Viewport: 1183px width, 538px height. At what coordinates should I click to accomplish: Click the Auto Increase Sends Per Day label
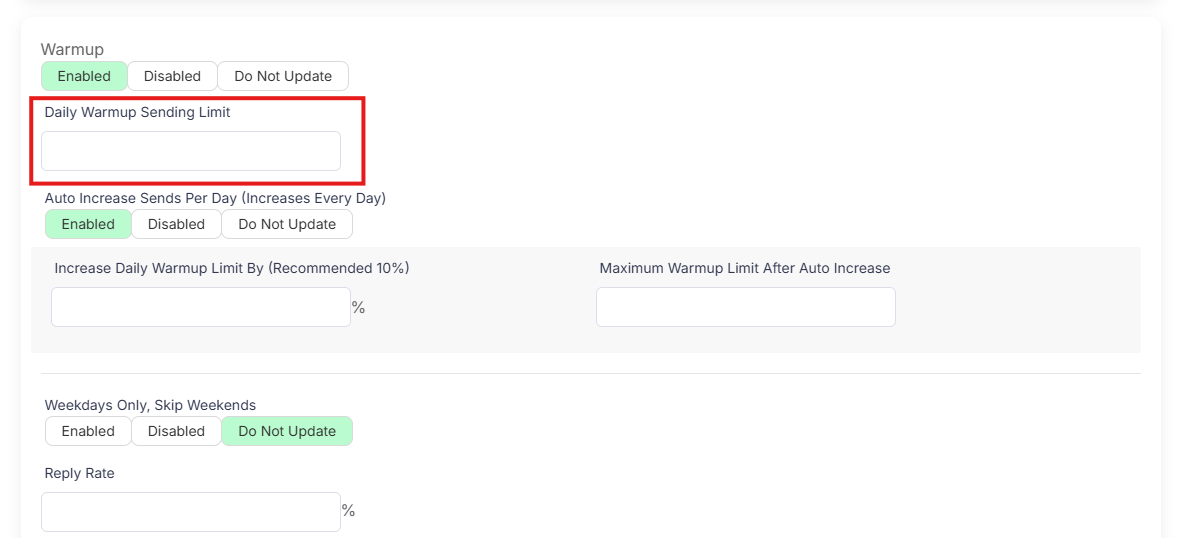click(x=215, y=198)
